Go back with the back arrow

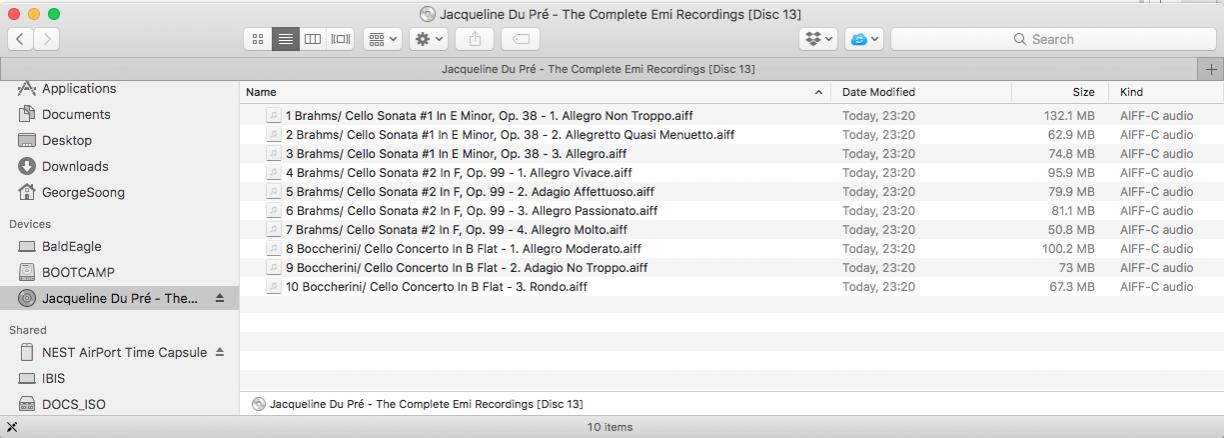click(x=21, y=39)
